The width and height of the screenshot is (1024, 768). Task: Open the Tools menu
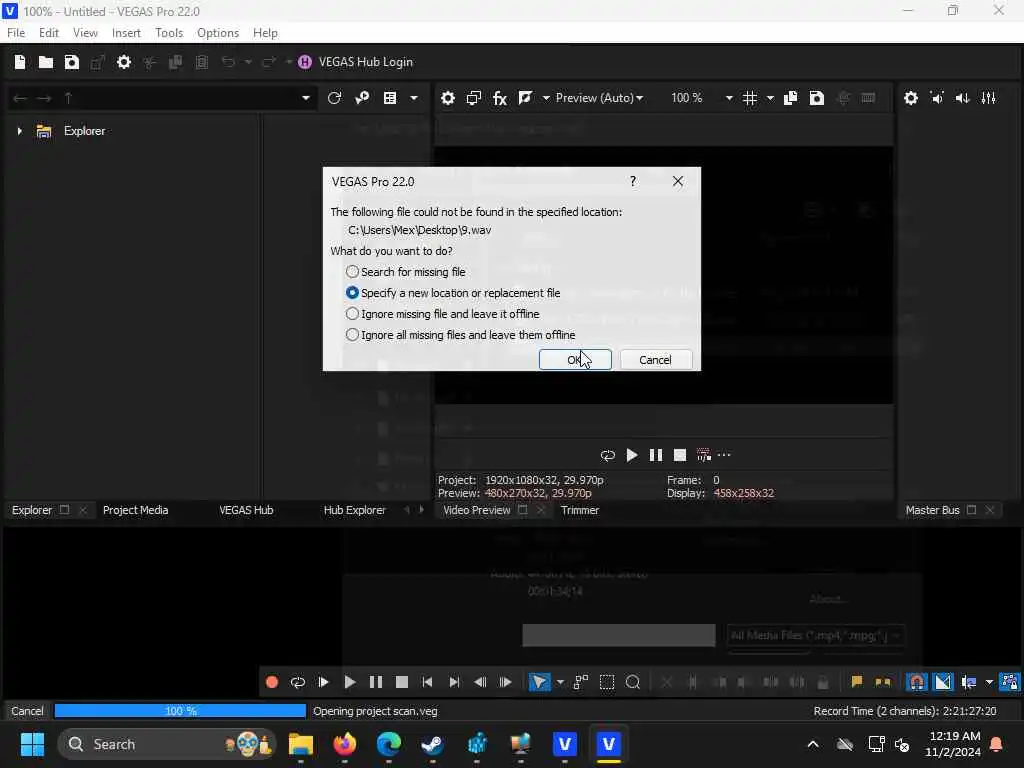(x=169, y=33)
